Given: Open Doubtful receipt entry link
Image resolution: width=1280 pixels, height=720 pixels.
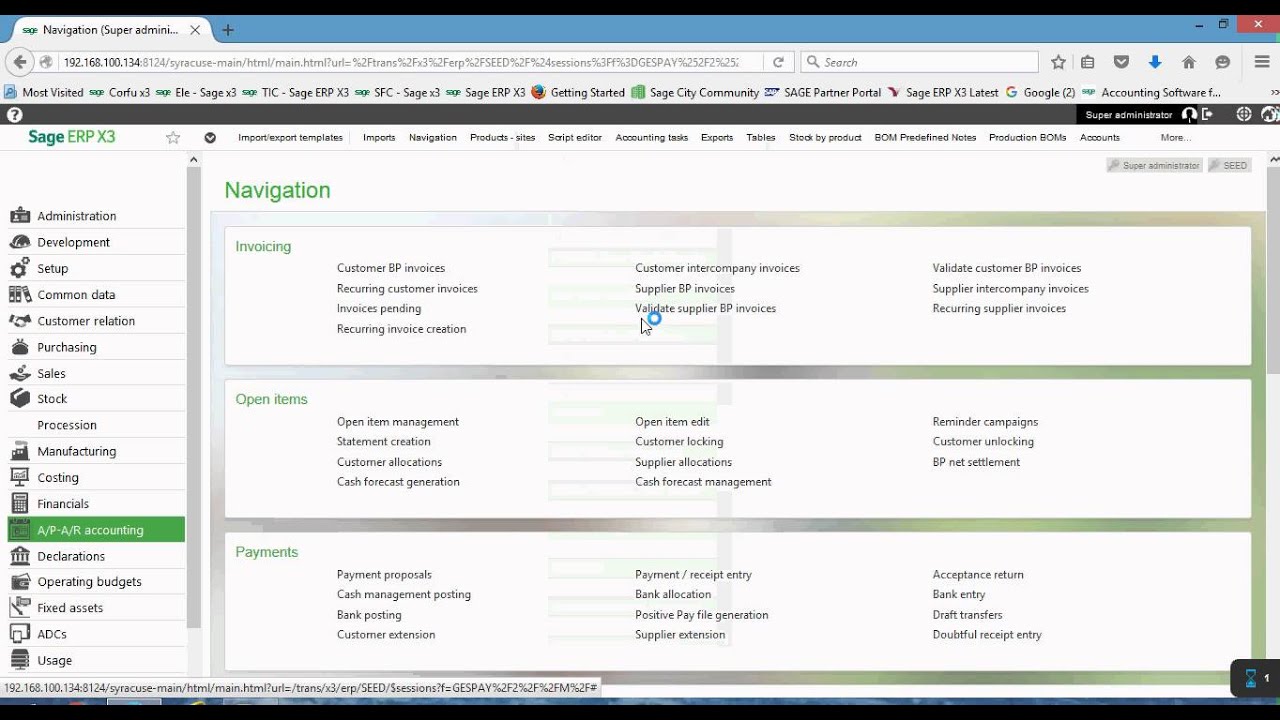Looking at the screenshot, I should pyautogui.click(x=987, y=635).
